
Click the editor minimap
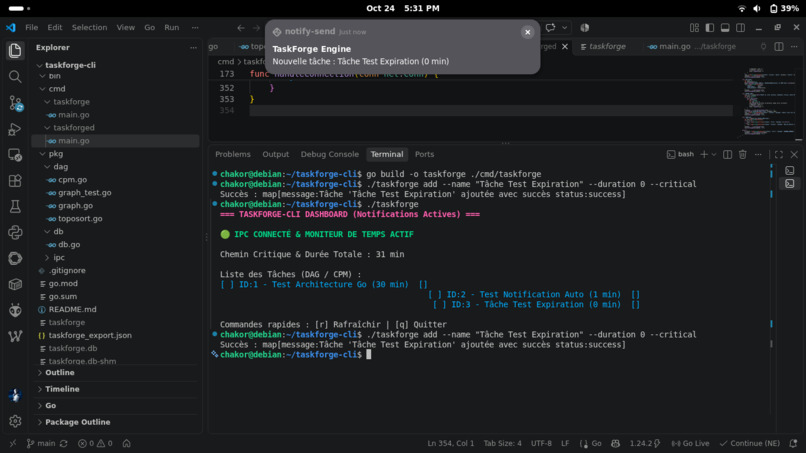point(770,100)
